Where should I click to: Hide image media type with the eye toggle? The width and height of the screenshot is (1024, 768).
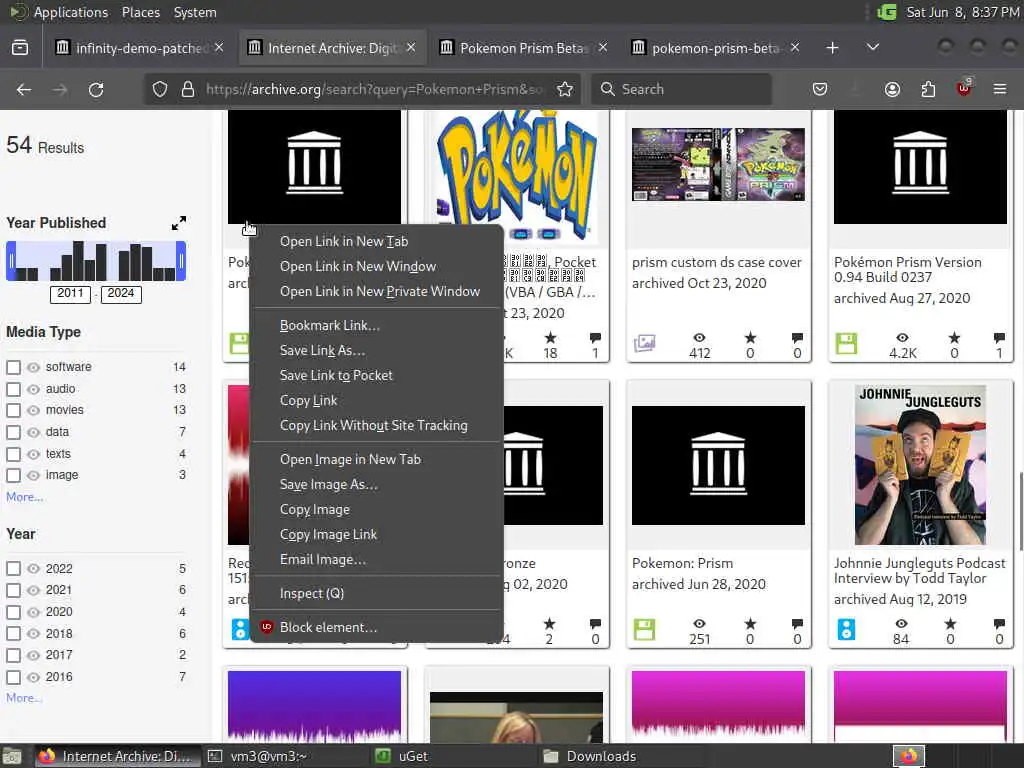33,475
